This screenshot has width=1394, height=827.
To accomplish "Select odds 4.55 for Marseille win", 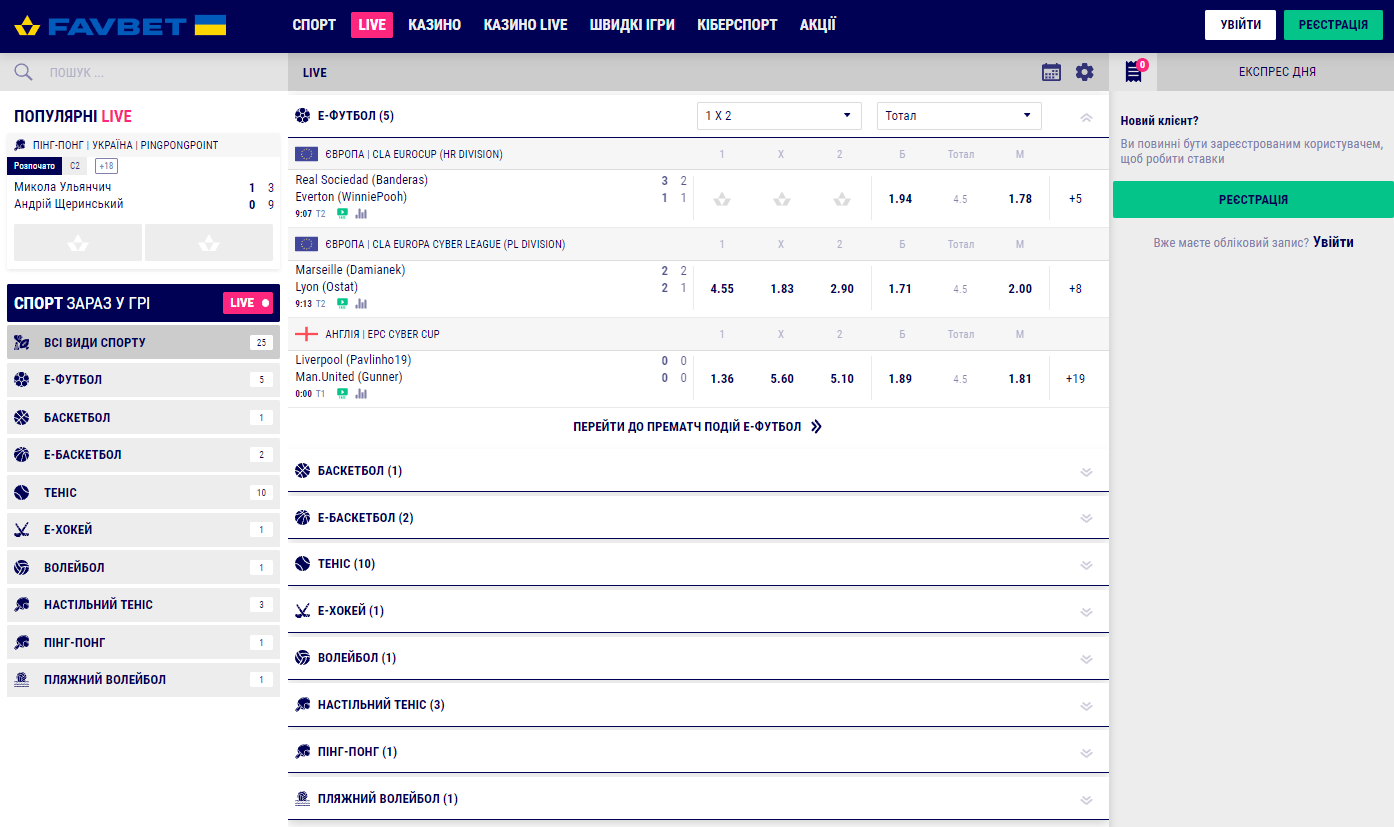I will tap(722, 289).
